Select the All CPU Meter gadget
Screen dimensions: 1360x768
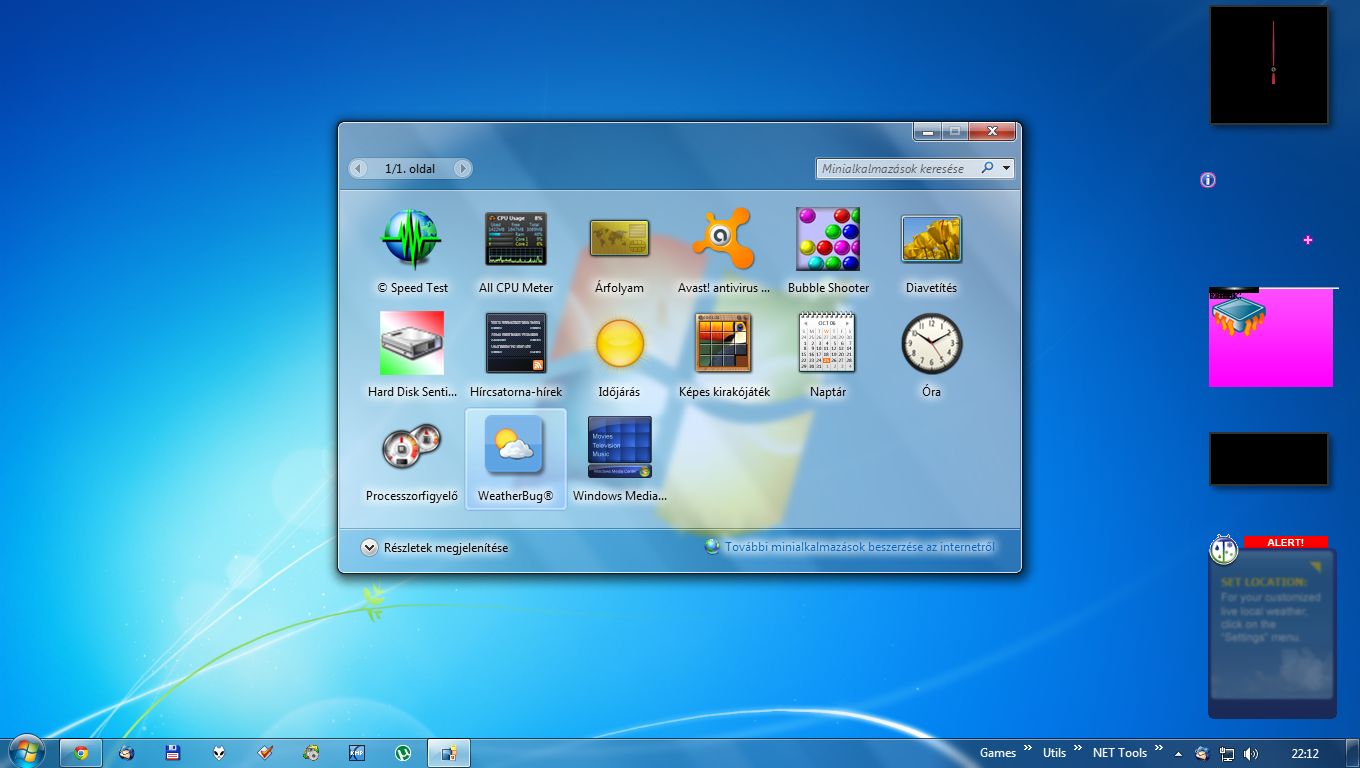[516, 239]
